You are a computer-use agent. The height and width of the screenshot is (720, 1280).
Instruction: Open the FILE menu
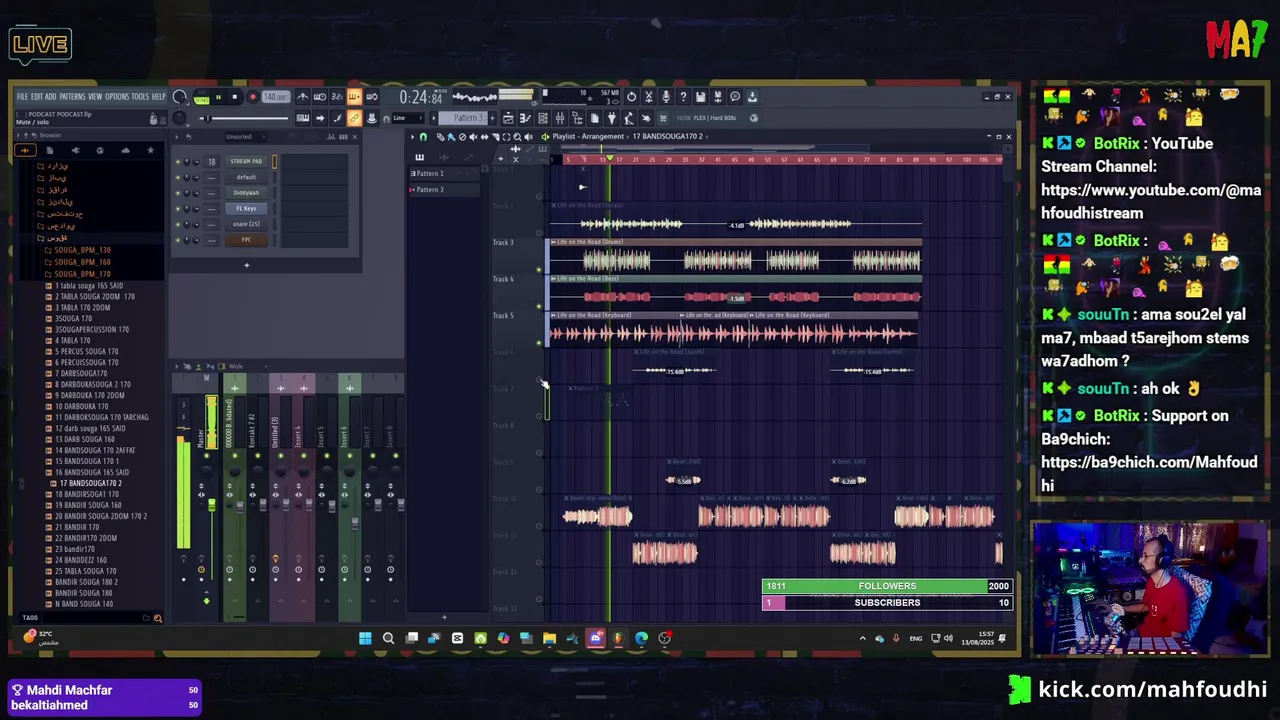click(x=22, y=97)
